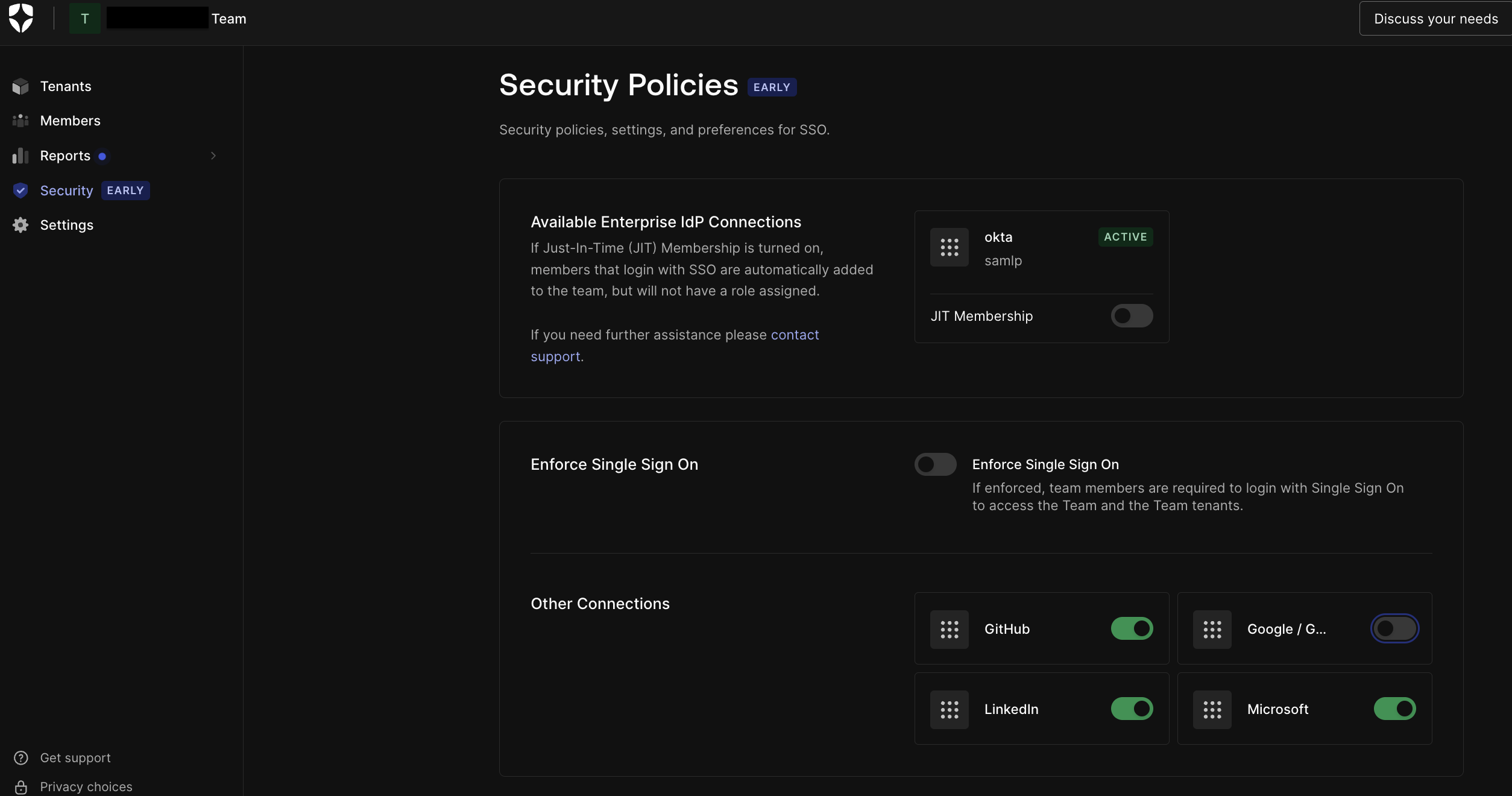Click the Discuss your needs button
This screenshot has height=796, width=1512.
[1435, 19]
